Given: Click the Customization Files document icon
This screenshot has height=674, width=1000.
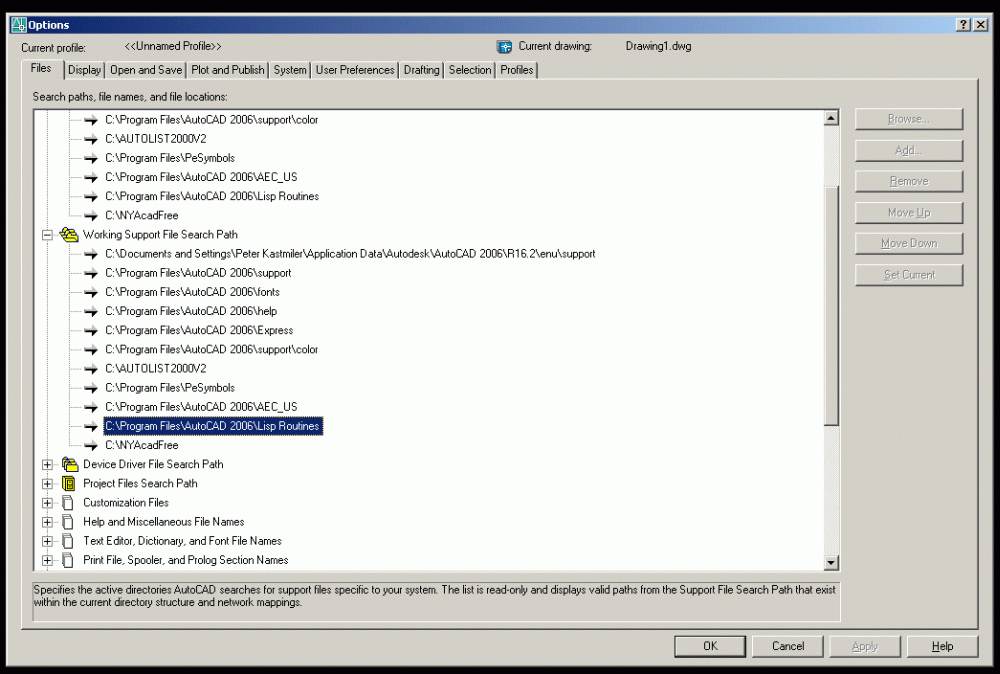Looking at the screenshot, I should tap(69, 503).
